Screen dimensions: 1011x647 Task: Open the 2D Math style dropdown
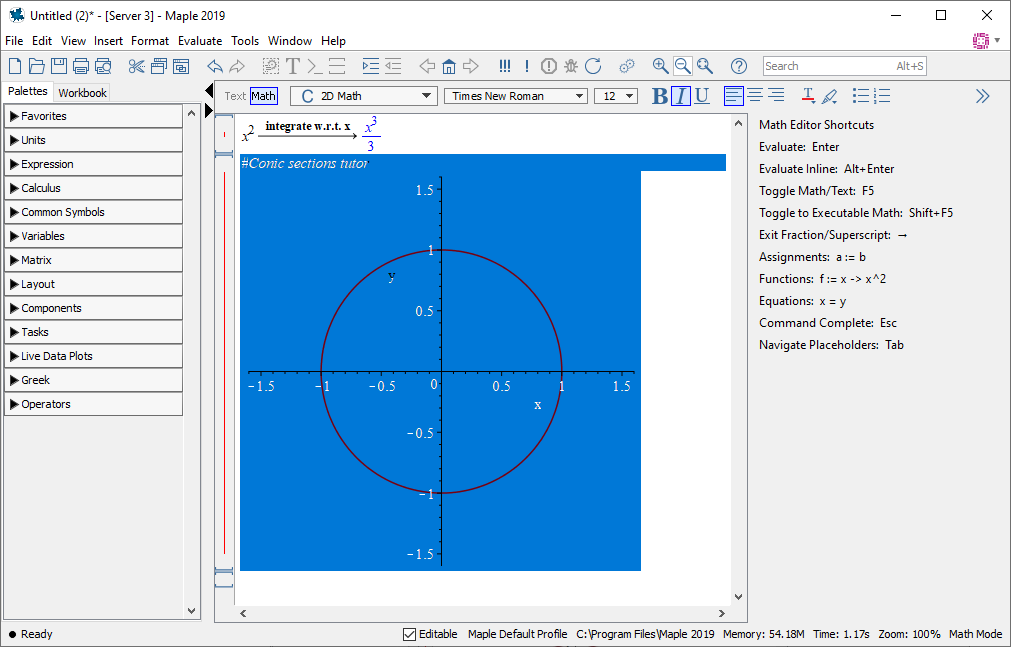tap(364, 96)
